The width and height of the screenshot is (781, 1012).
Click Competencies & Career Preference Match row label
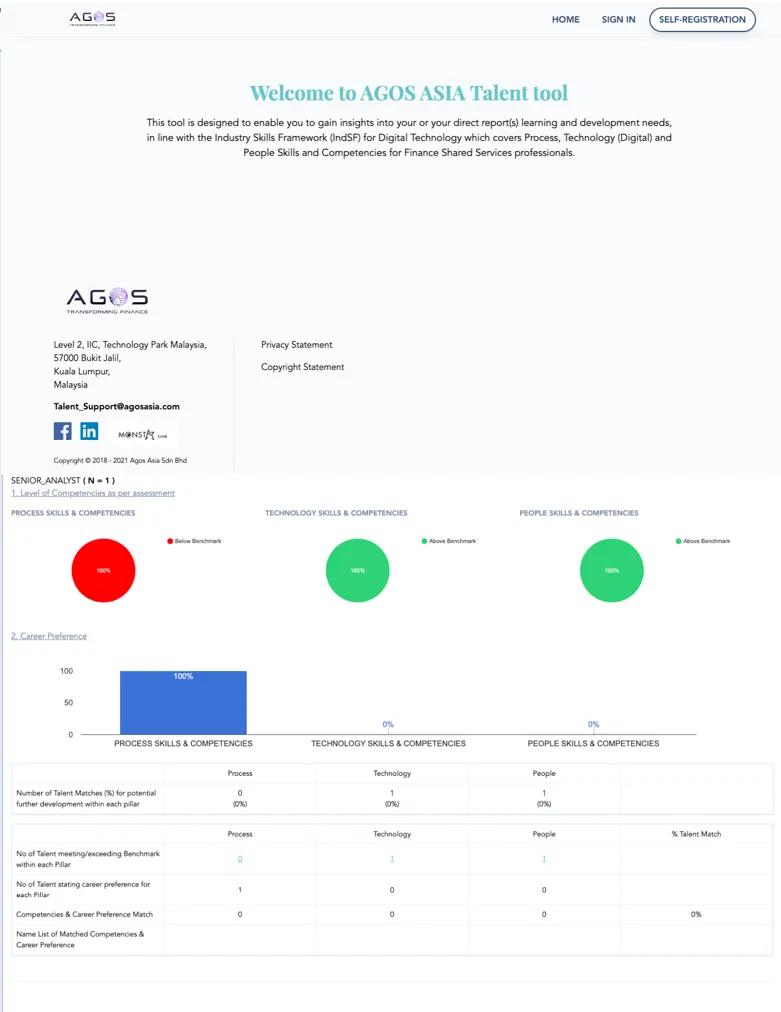pos(85,914)
